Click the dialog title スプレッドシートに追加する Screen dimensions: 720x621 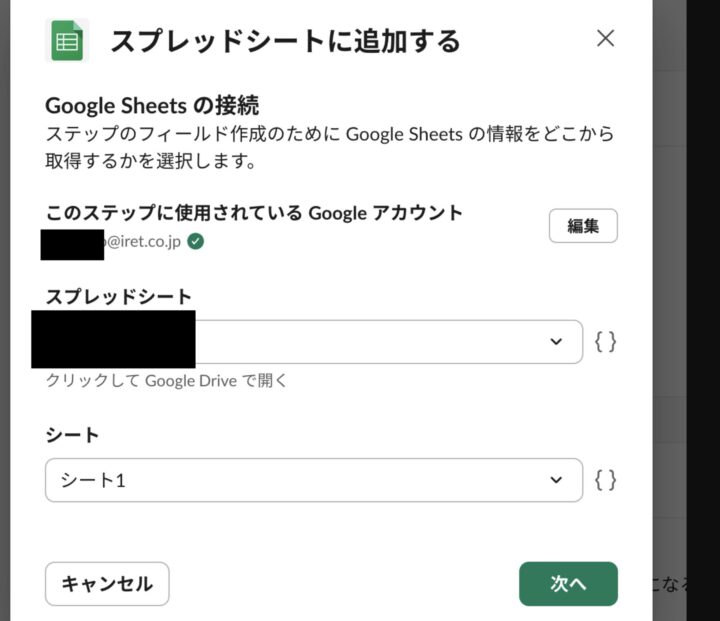click(285, 41)
